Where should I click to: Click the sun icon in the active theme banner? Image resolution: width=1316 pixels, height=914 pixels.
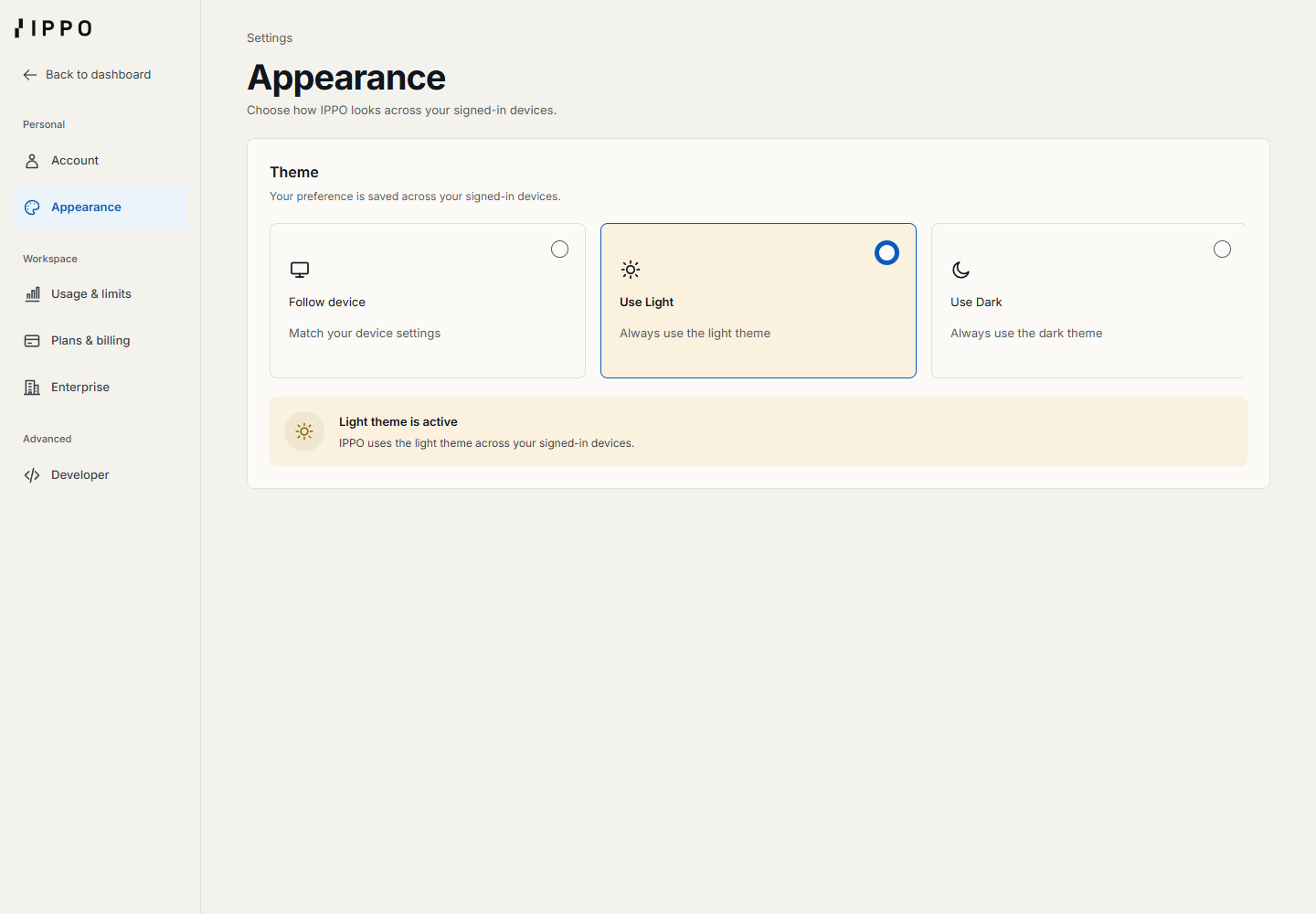coord(304,431)
